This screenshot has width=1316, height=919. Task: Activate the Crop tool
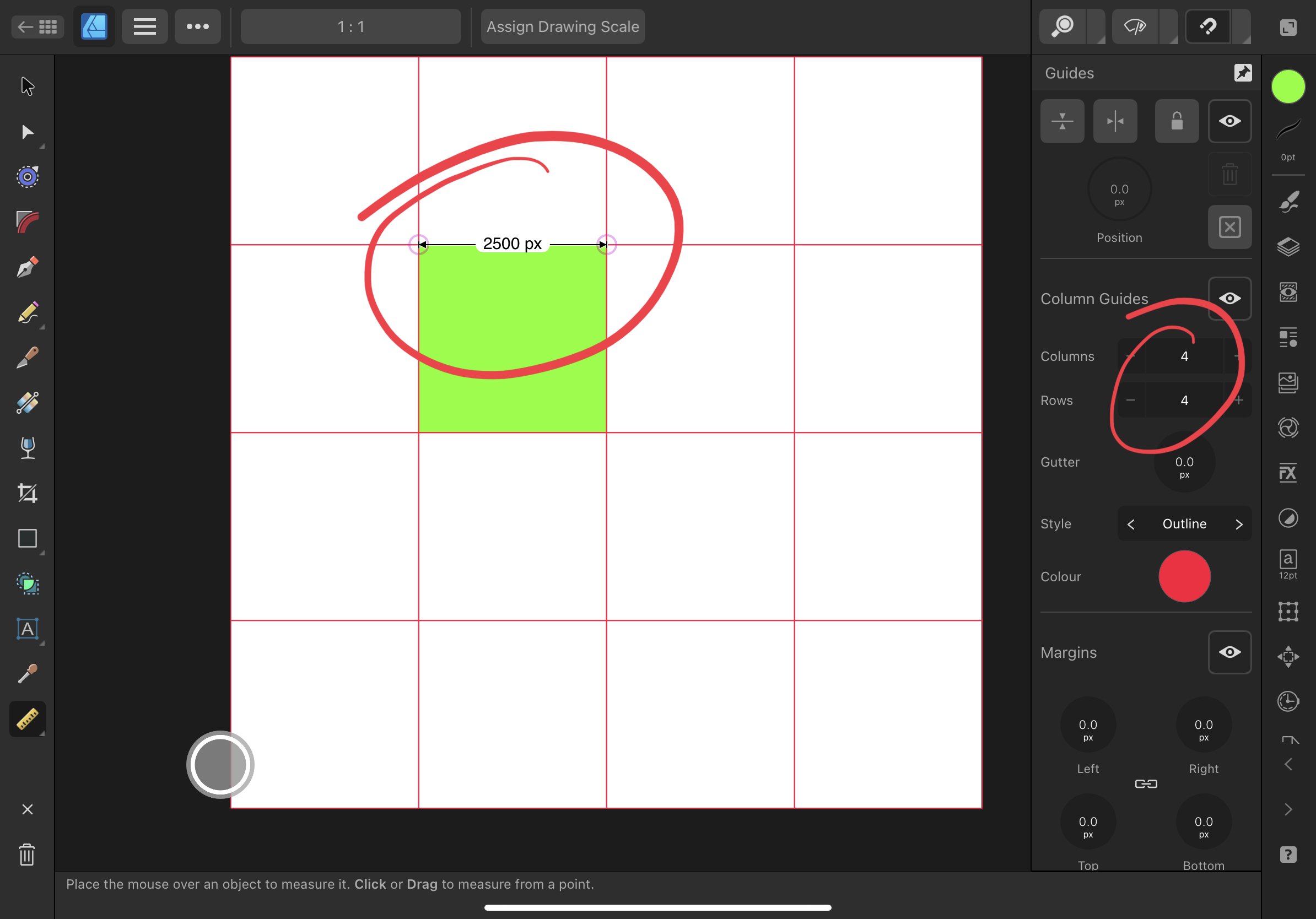27,493
